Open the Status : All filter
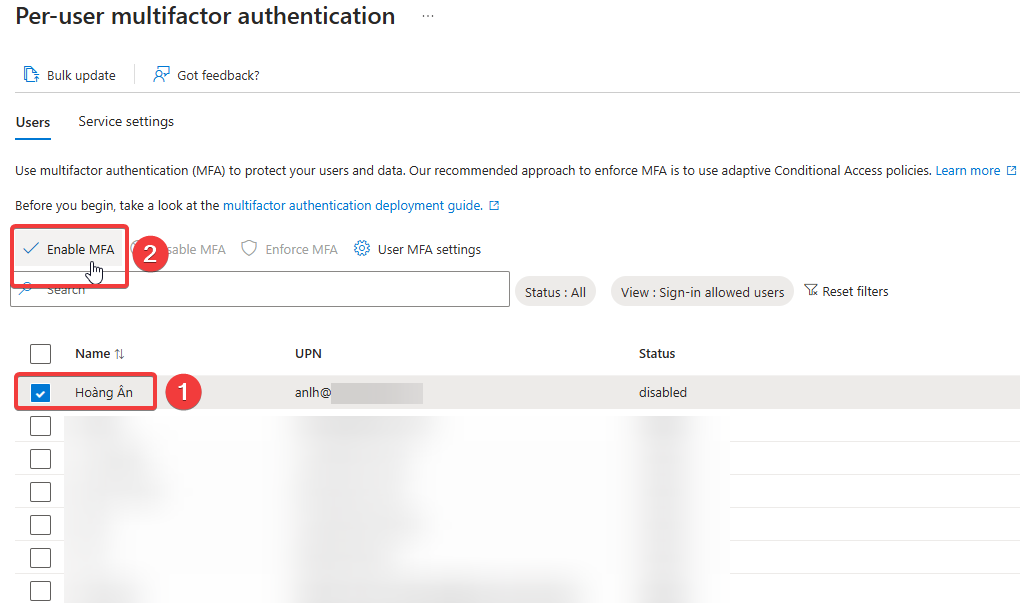 coord(555,292)
